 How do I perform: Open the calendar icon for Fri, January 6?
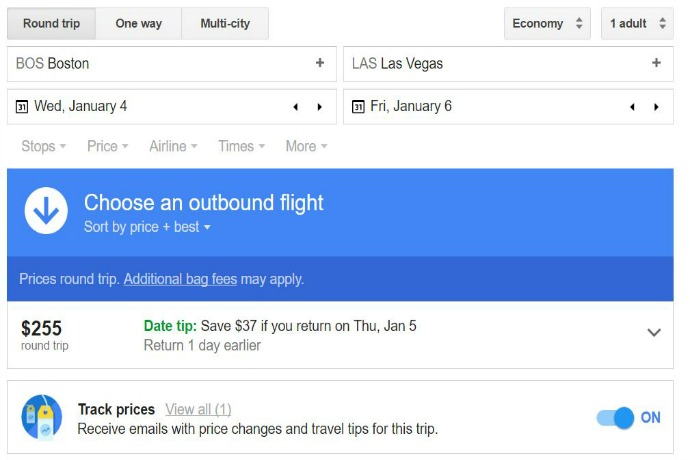point(358,107)
